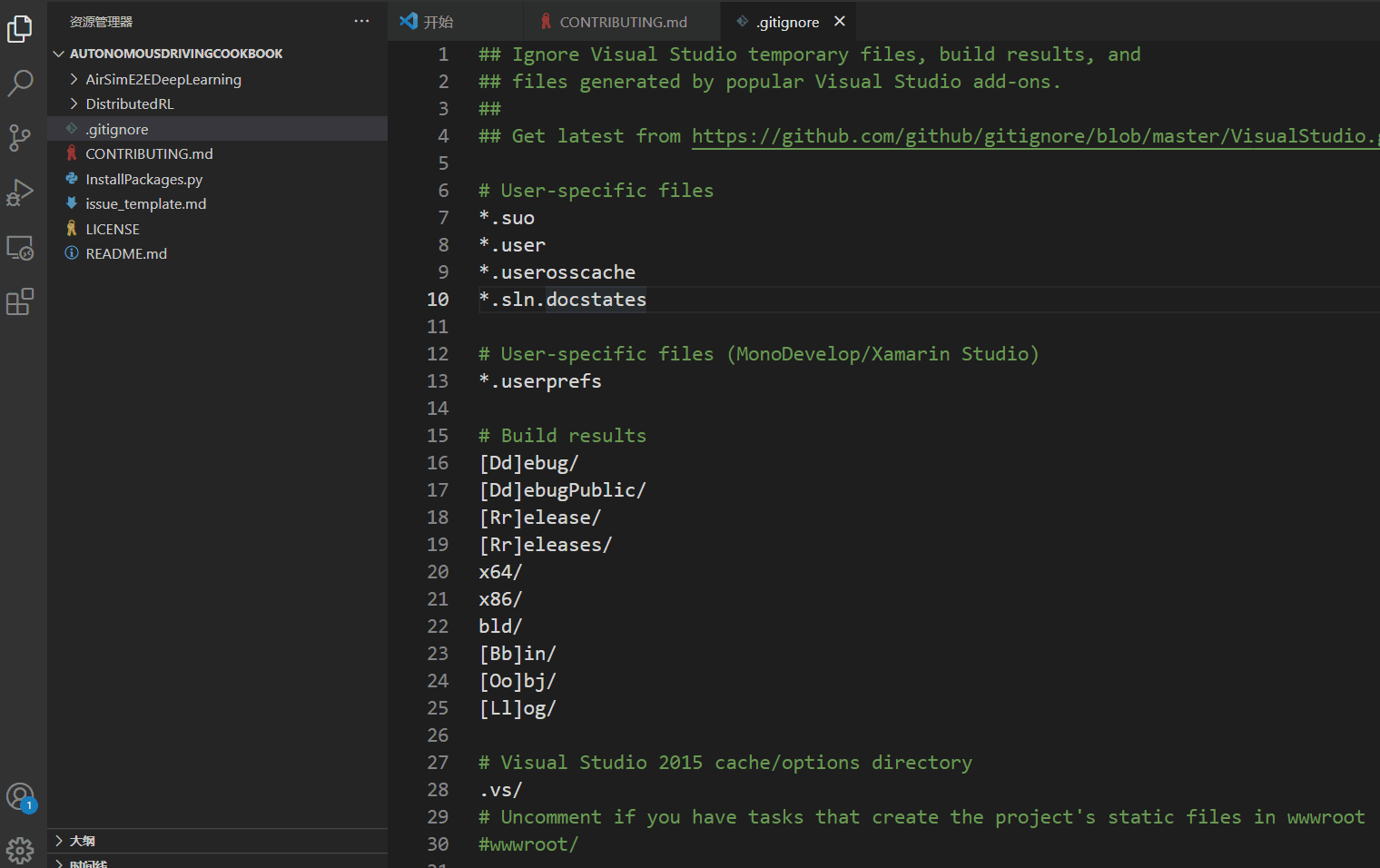Open the Run and Debug view
Screen dimensions: 1380x868
[x=20, y=192]
